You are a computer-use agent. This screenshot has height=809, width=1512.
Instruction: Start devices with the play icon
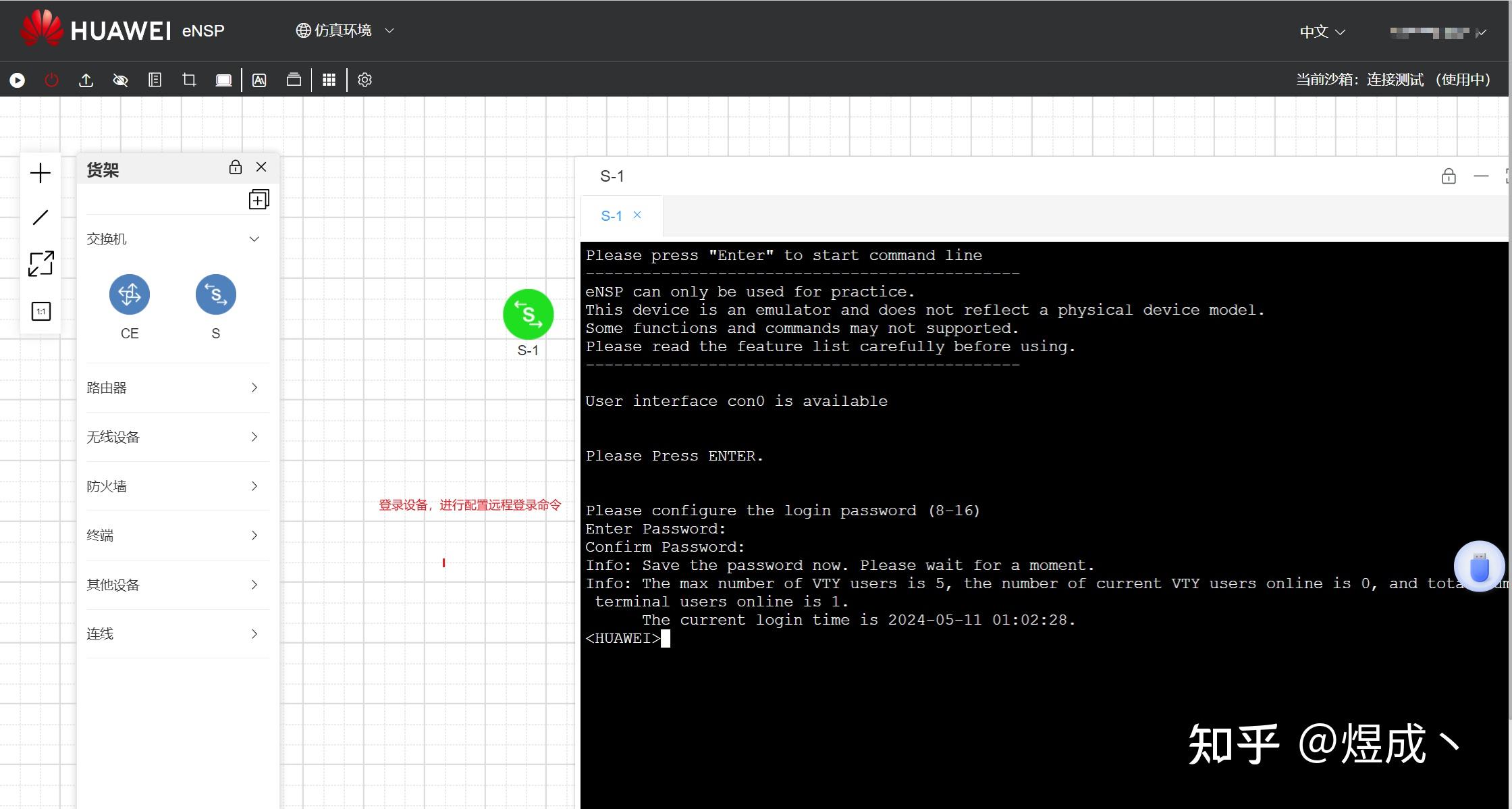tap(18, 80)
